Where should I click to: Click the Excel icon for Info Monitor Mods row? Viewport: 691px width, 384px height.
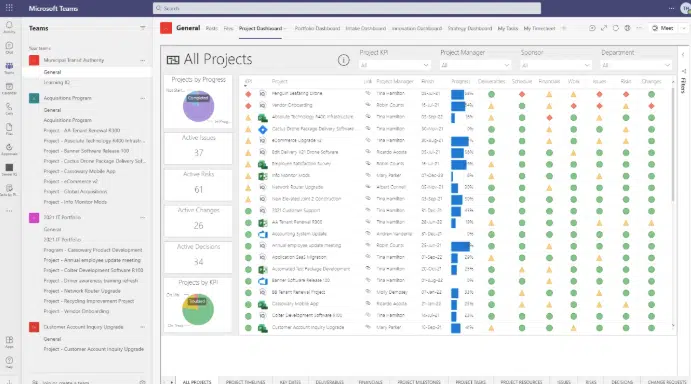[263, 175]
